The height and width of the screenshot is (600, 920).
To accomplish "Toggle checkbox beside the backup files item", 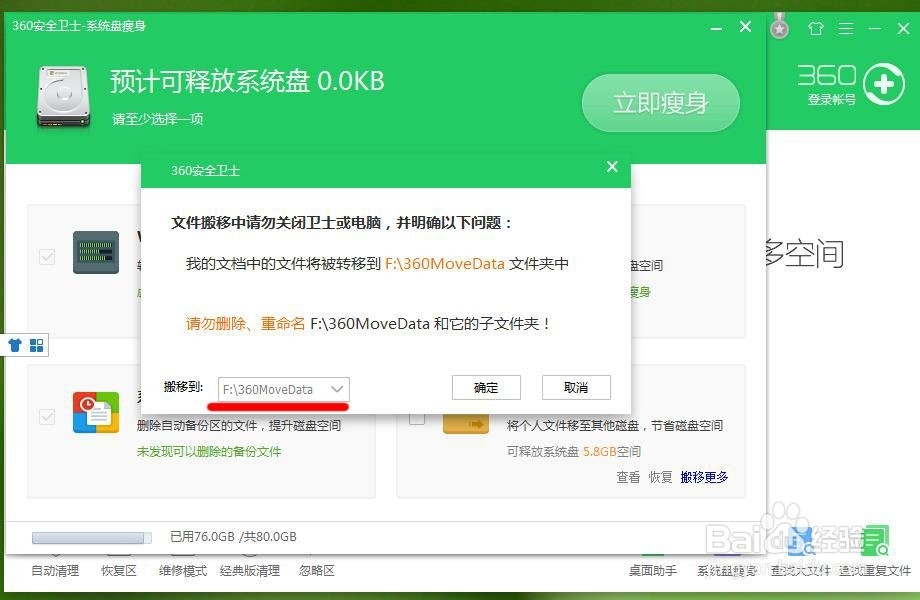I will click(47, 417).
